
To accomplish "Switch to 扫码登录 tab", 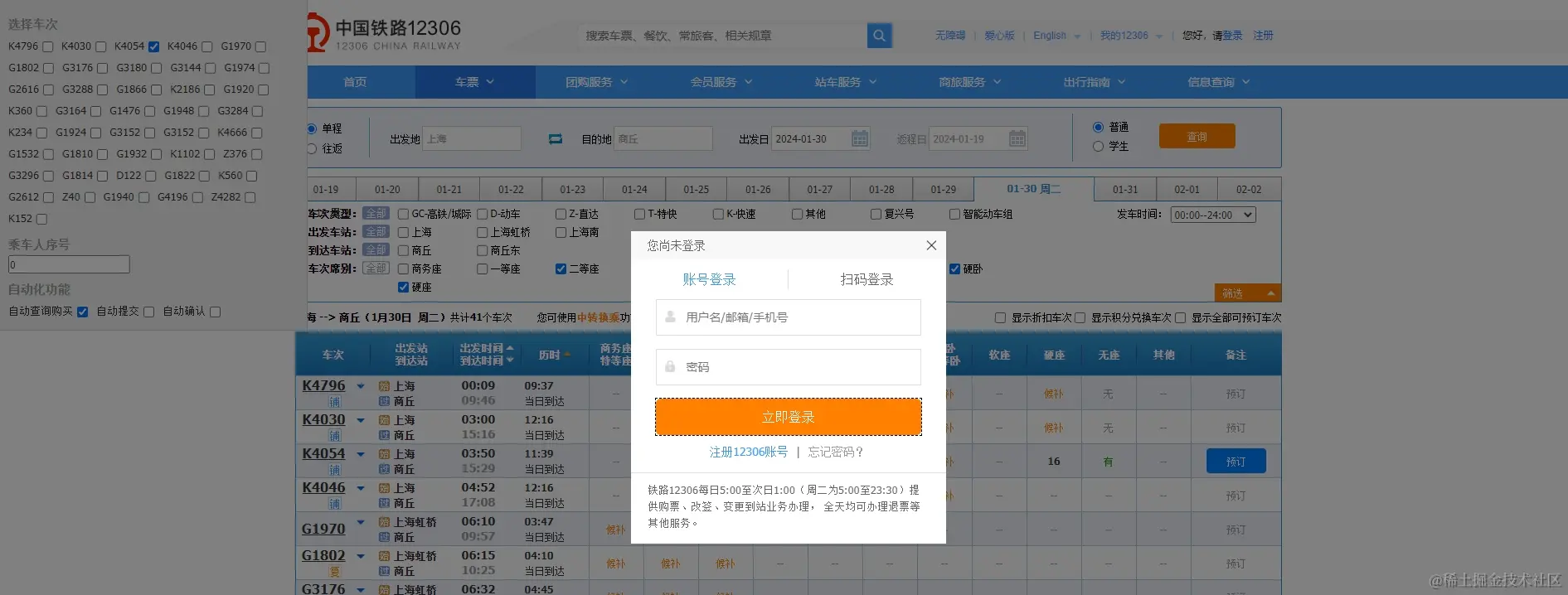I will pos(867,279).
